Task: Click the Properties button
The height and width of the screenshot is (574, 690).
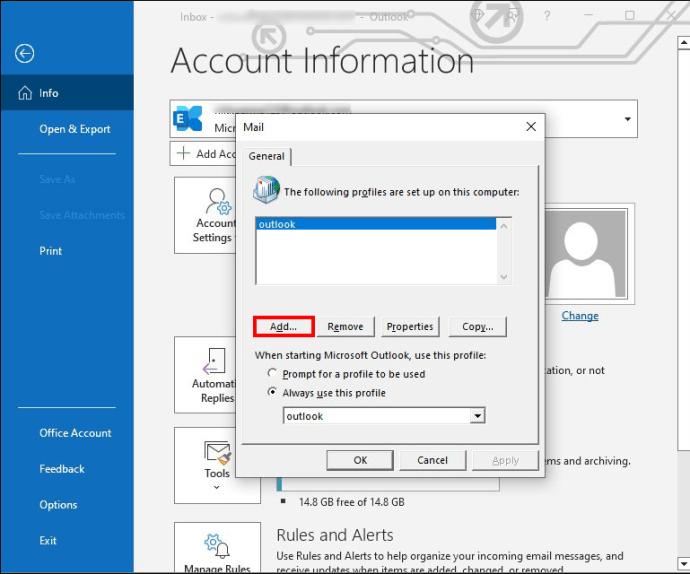Action: click(x=410, y=327)
